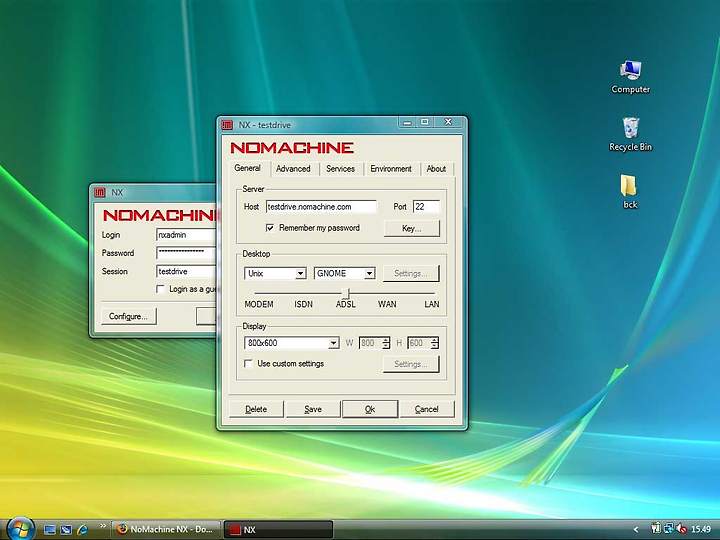The height and width of the screenshot is (540, 720).
Task: Click the Ok button
Action: (x=370, y=409)
